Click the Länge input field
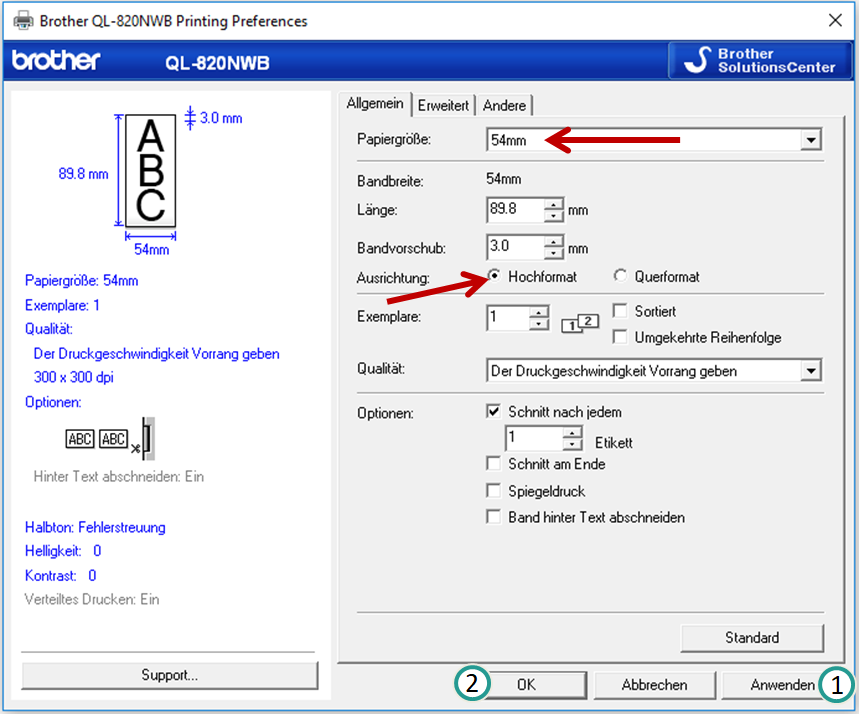Screen dimensions: 862x714 516,210
